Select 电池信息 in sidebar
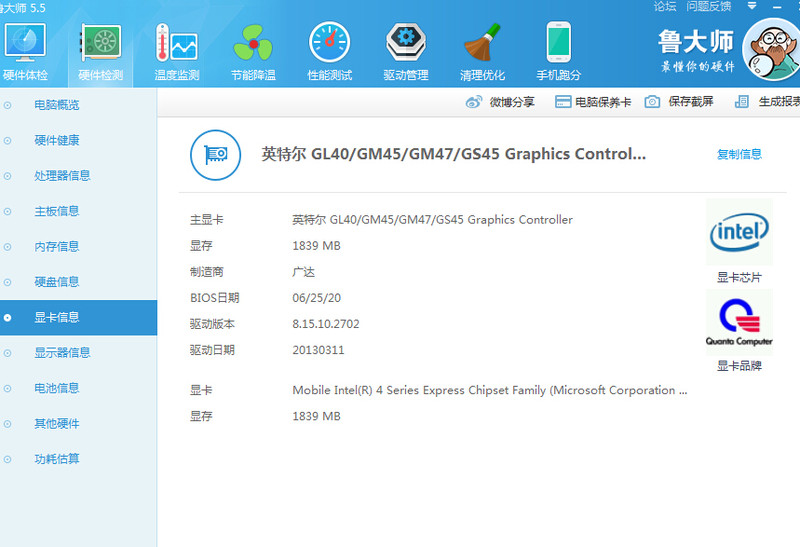 click(78, 388)
